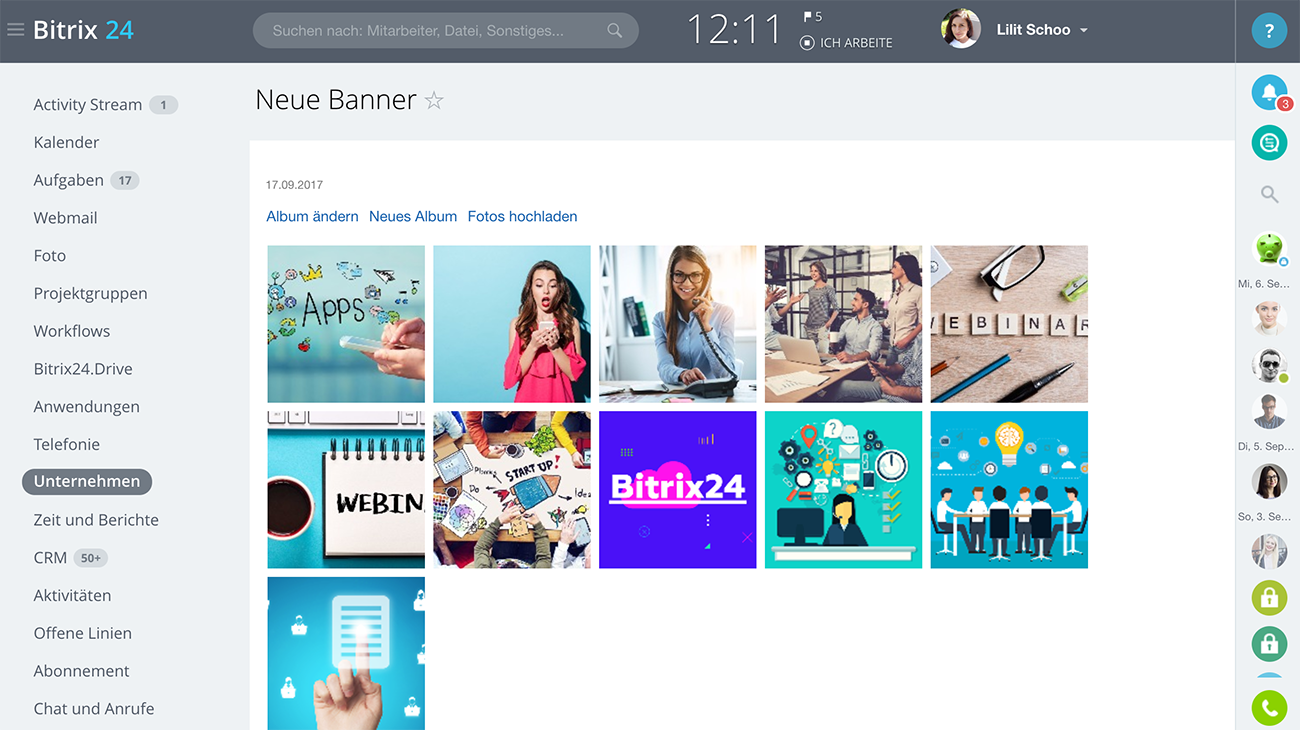Click the ICH ARBEITE status button
The width and height of the screenshot is (1300, 730).
pyautogui.click(x=846, y=43)
